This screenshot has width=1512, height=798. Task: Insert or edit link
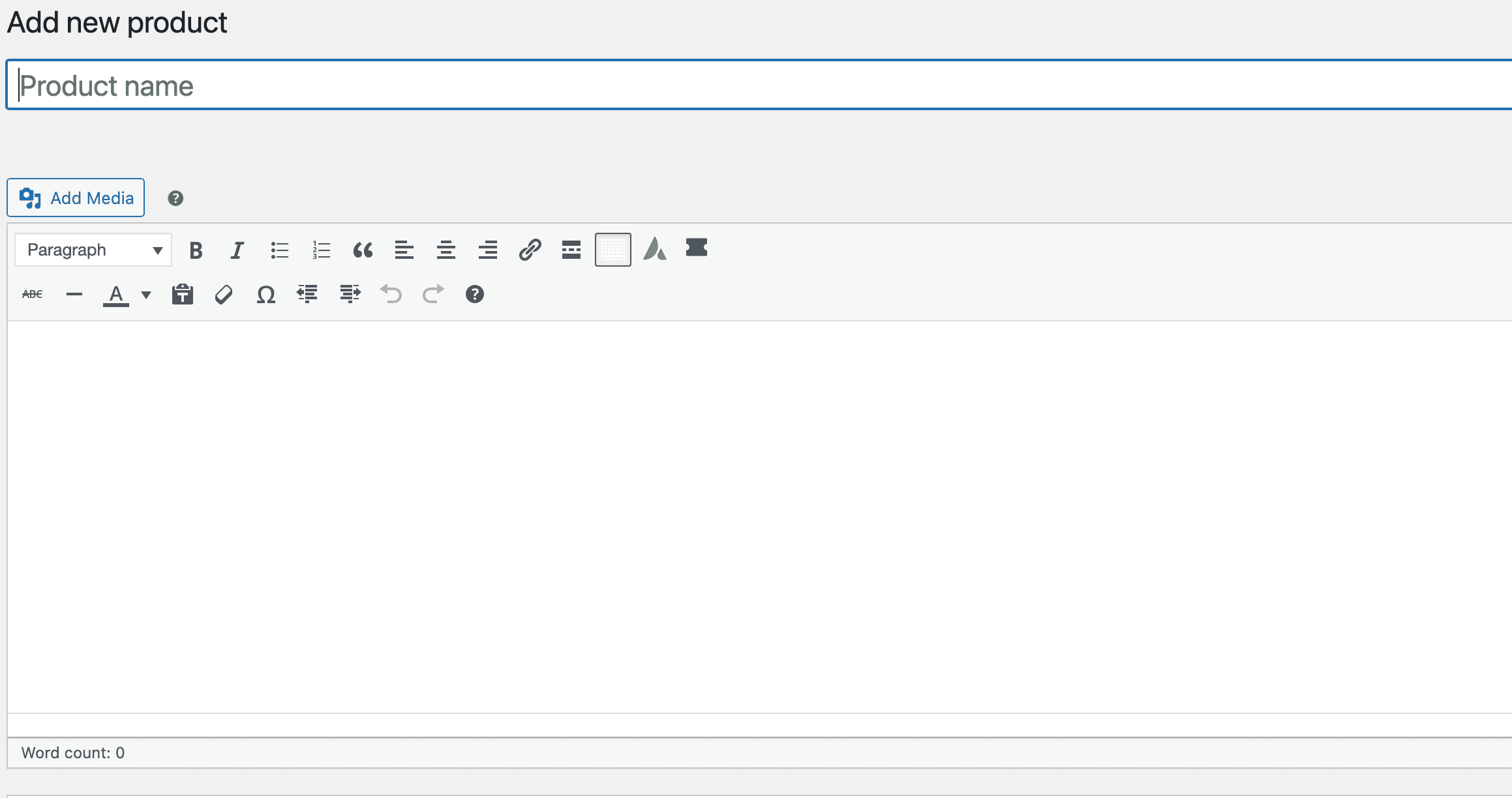(530, 250)
